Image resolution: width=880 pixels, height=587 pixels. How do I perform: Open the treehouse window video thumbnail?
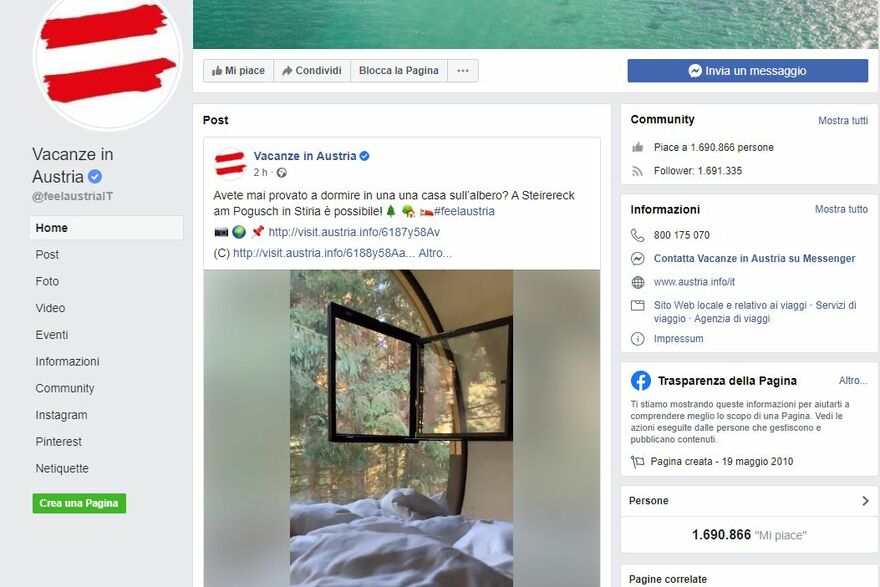pyautogui.click(x=401, y=428)
